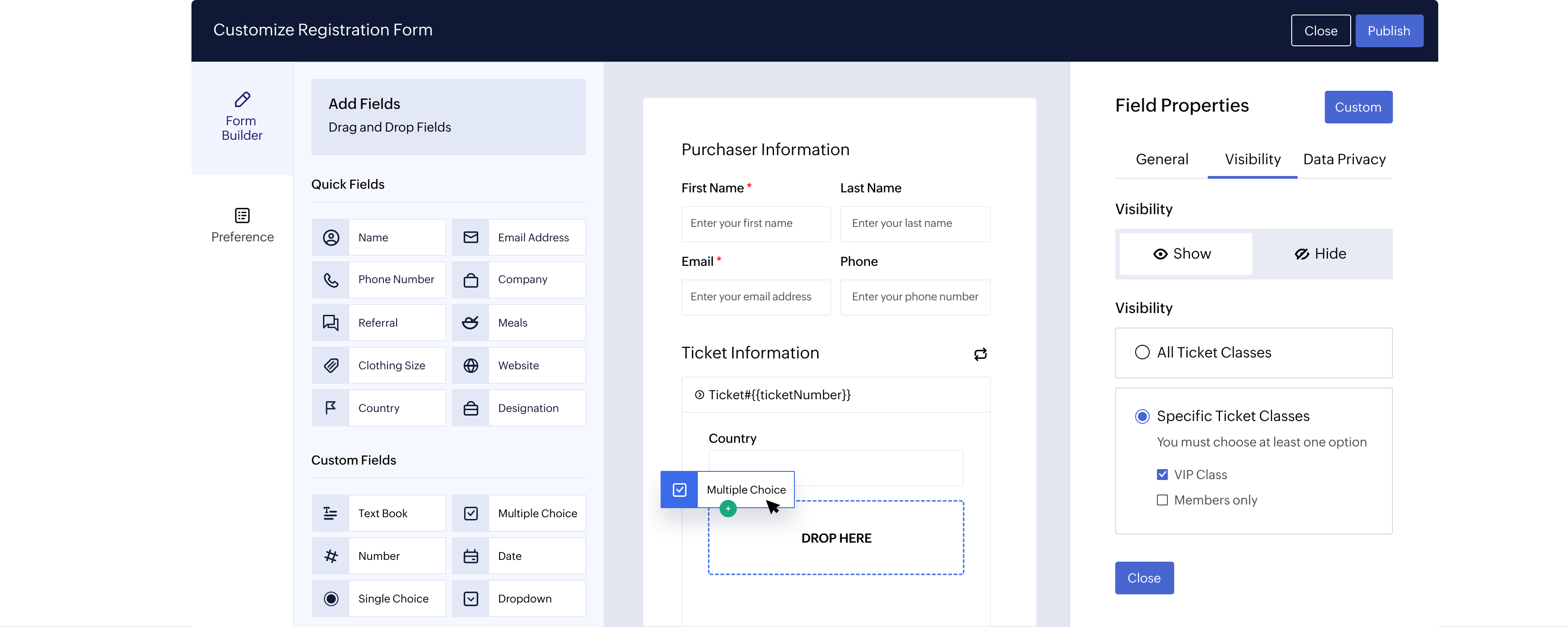Open the General tab

coord(1161,160)
